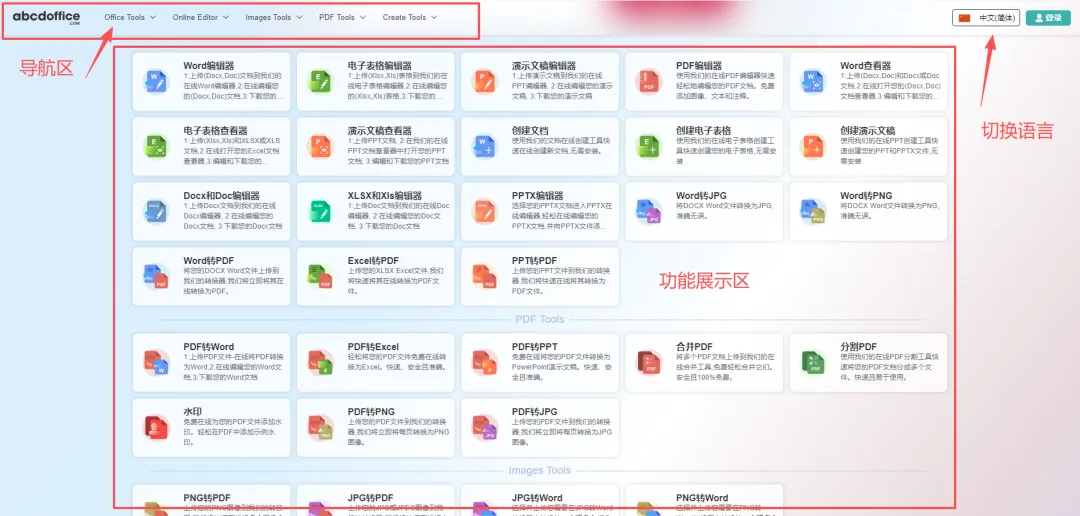Open the Excel转PDF title link
The image size is (1080, 516).
373,260
